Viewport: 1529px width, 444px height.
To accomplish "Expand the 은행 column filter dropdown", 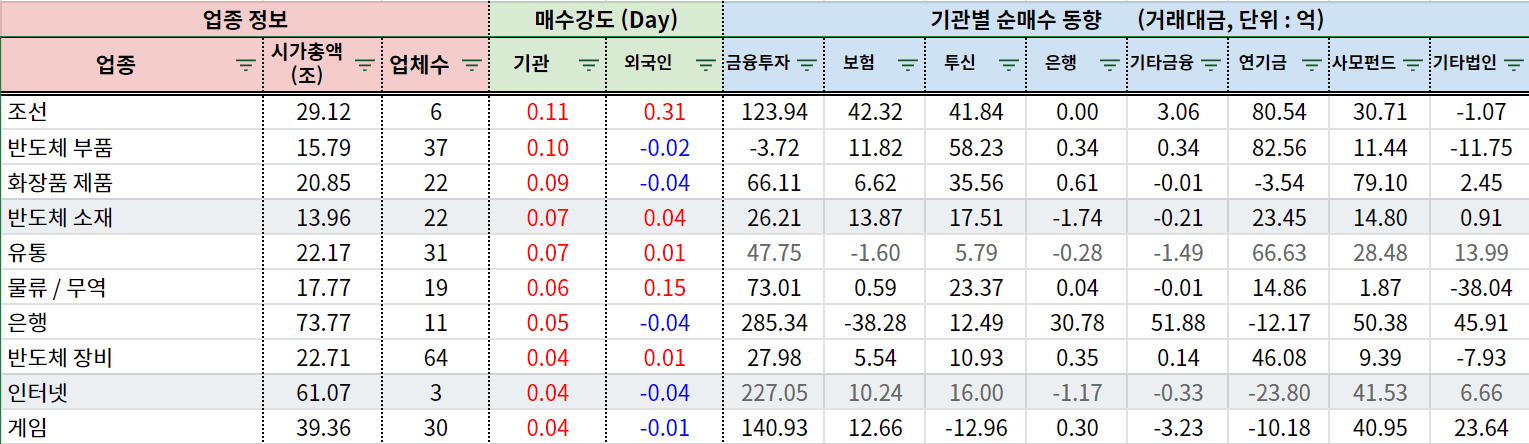I will coord(1110,65).
